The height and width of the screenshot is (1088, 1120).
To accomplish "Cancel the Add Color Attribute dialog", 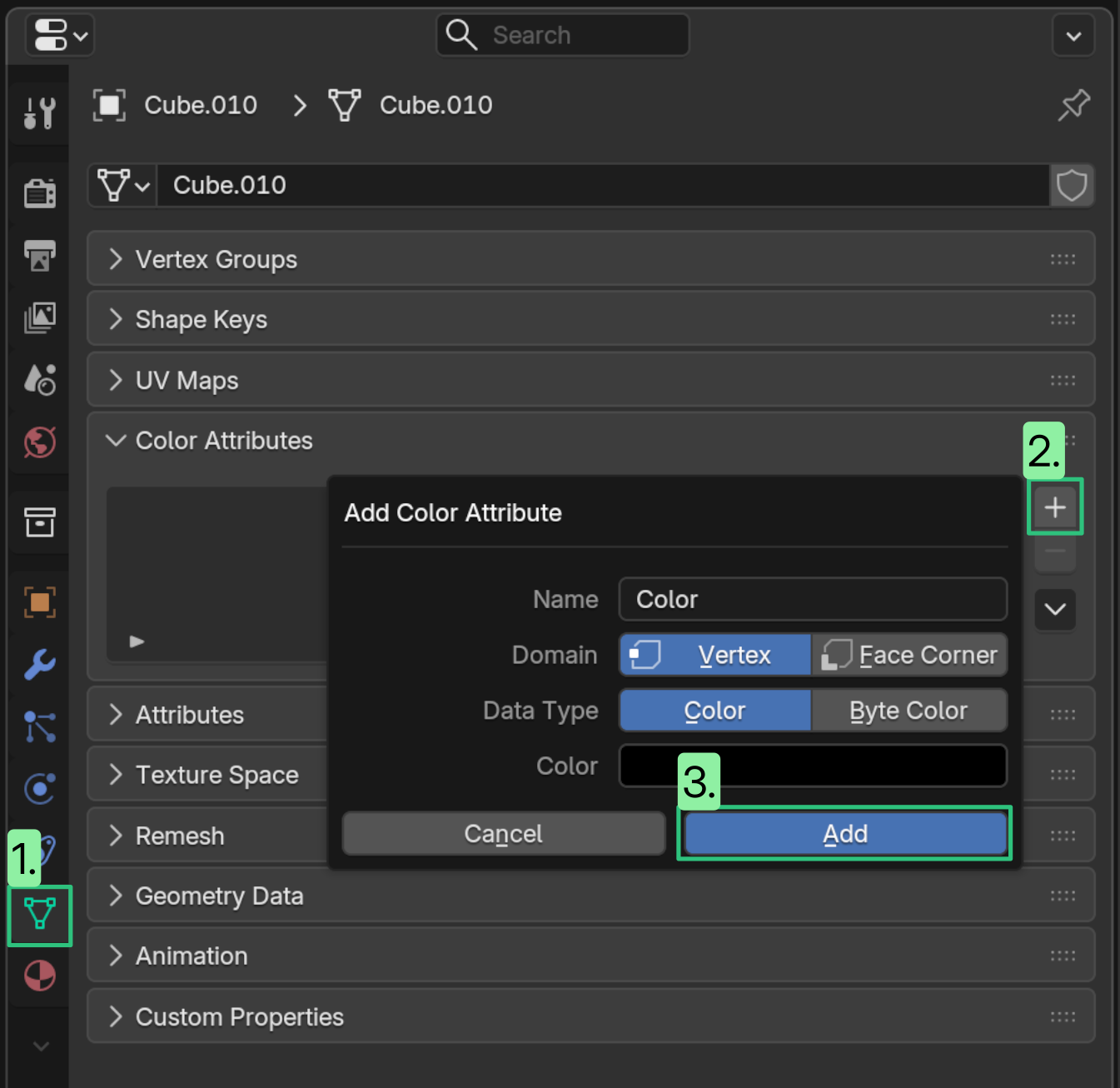I will coord(504,833).
